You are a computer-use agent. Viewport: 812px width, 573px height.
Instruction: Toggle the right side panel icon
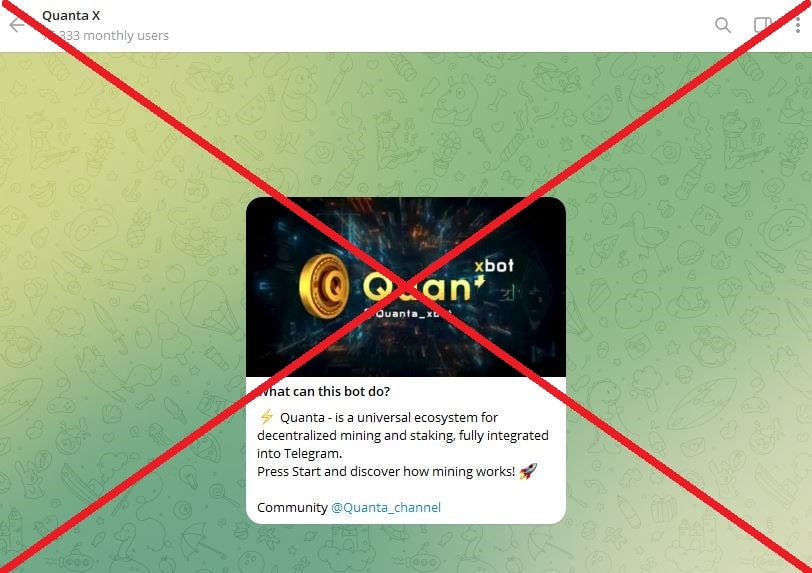762,25
